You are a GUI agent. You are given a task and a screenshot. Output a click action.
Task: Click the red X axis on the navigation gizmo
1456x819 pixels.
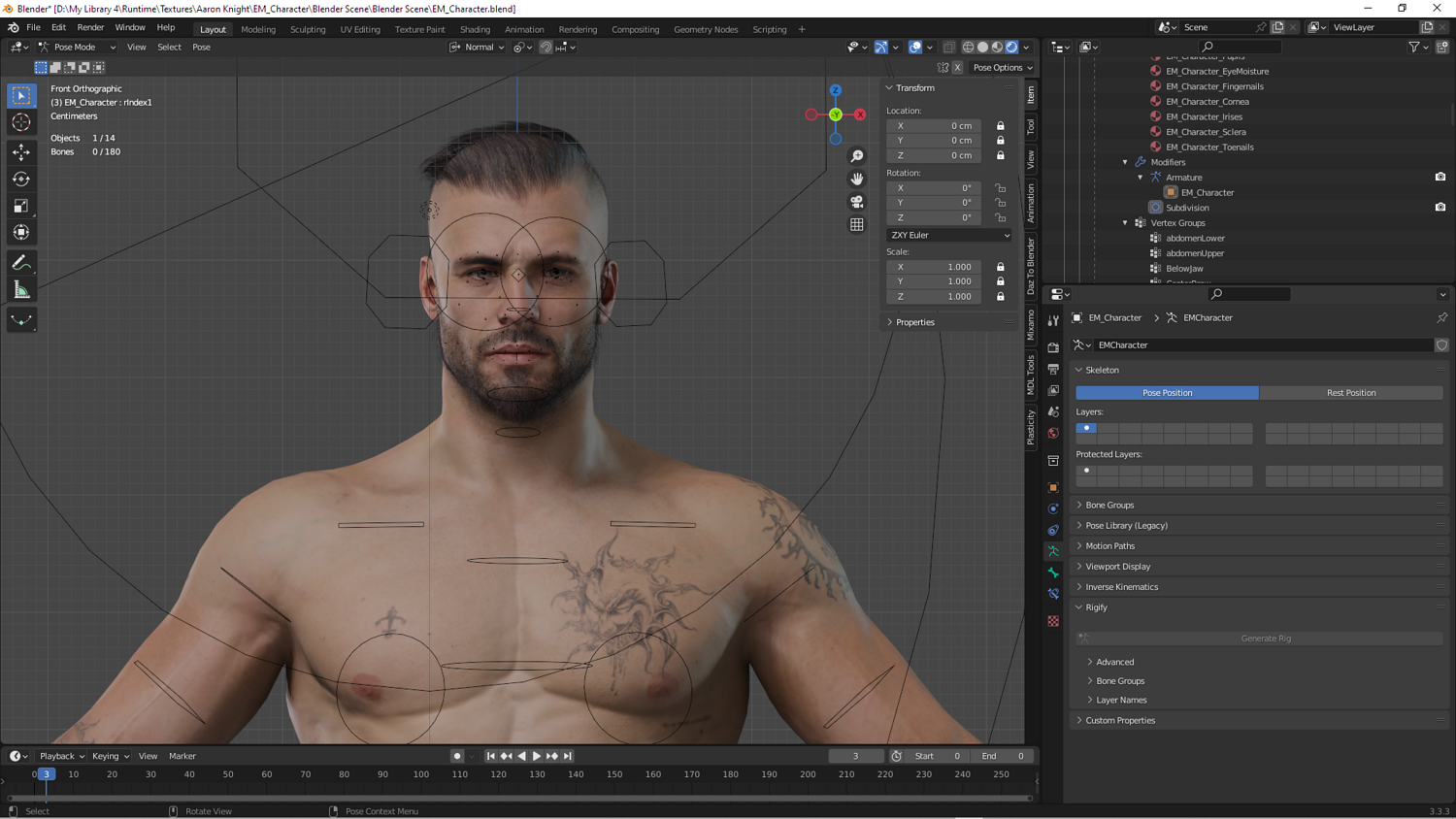(860, 115)
